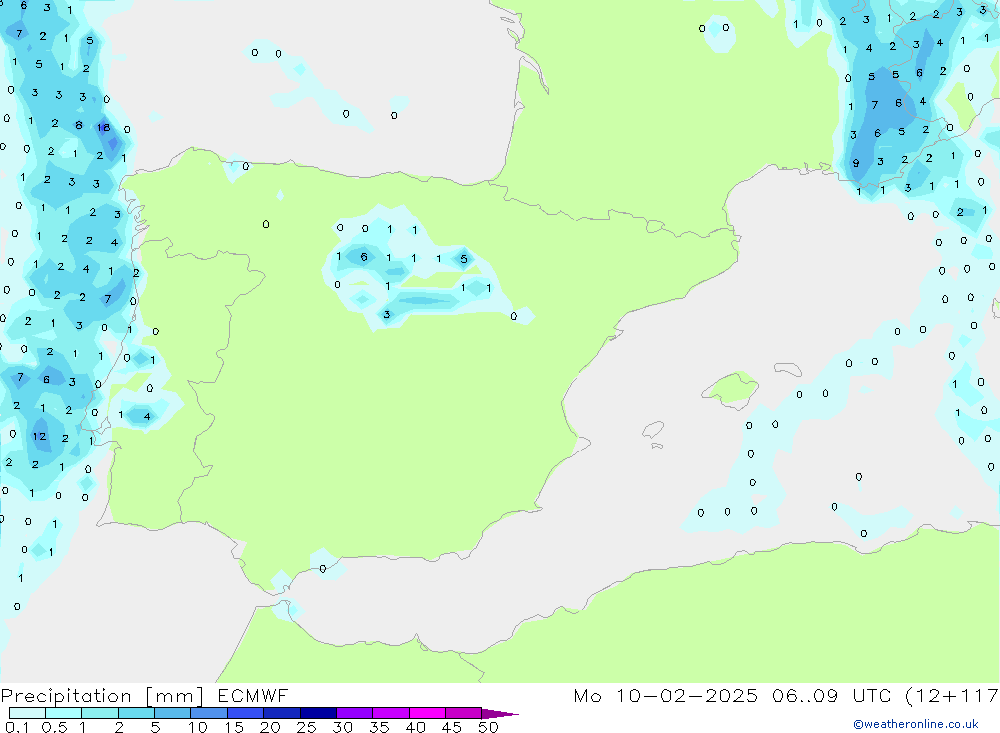This screenshot has width=1000, height=733.
Task: Select the 2–5 mm legend color swatch
Action: pyautogui.click(x=136, y=713)
